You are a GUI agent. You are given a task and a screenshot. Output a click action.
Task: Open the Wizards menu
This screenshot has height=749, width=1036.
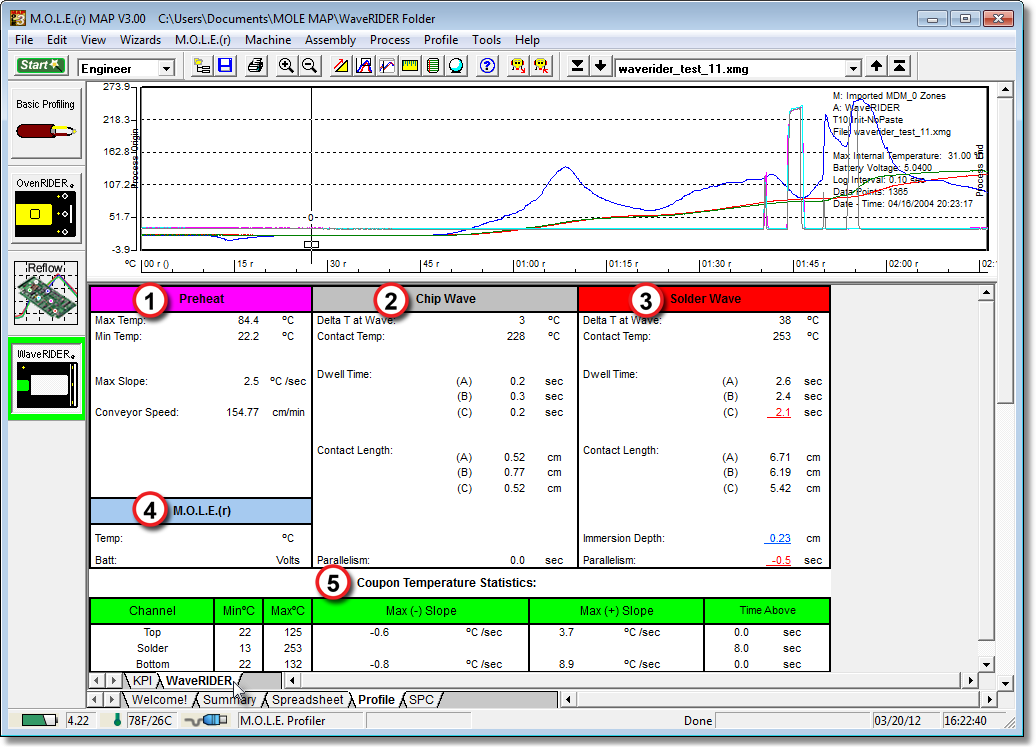pyautogui.click(x=140, y=40)
